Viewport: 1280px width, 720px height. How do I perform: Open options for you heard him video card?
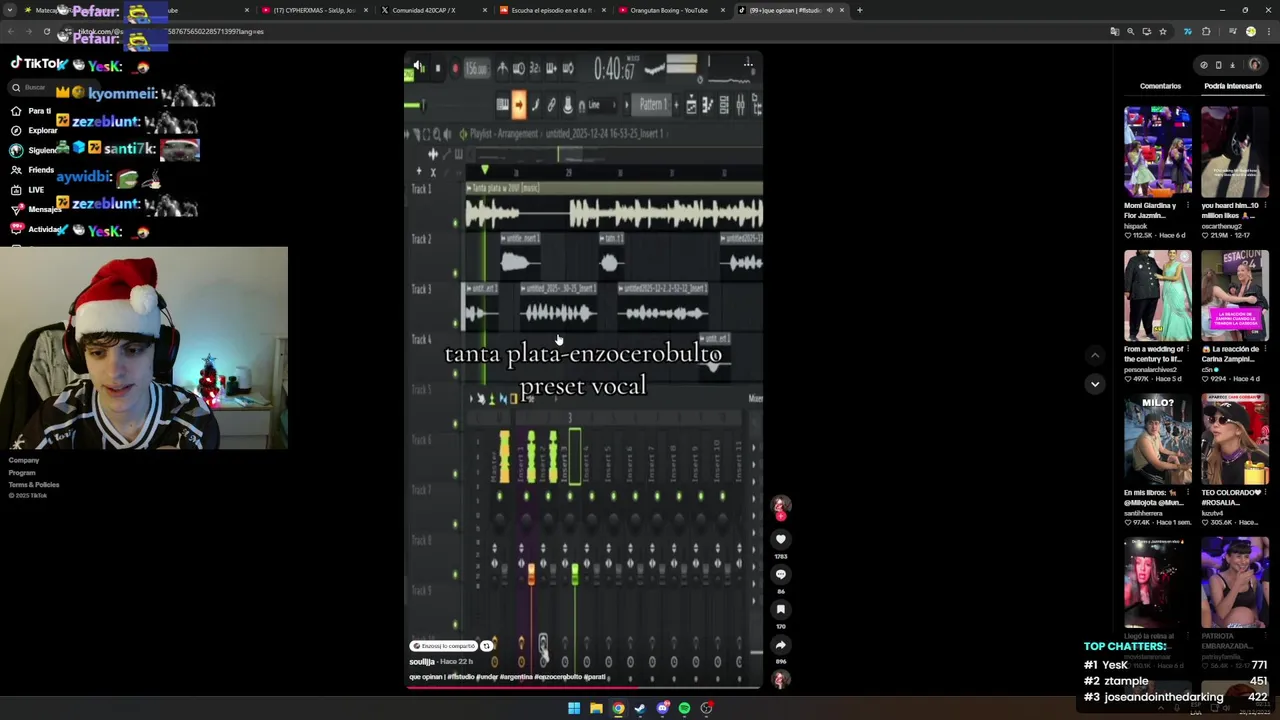pos(1265,206)
